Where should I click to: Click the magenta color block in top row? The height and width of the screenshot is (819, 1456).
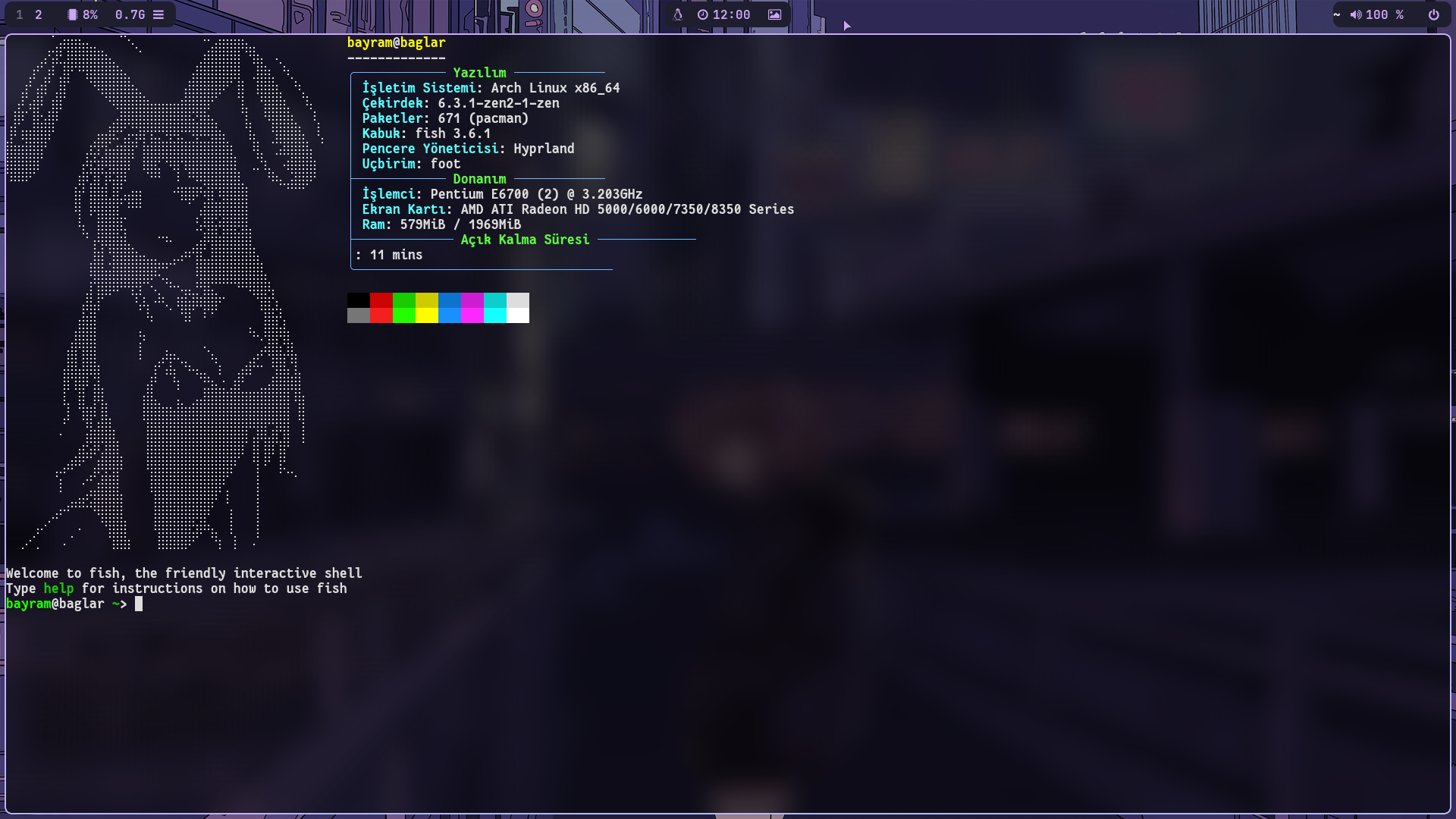click(472, 300)
